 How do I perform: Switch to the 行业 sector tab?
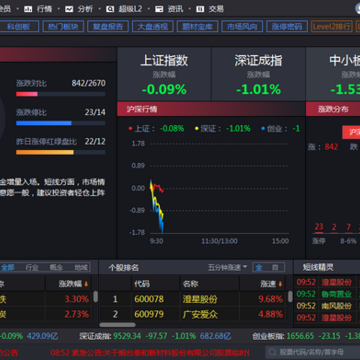pyautogui.click(x=32, y=267)
